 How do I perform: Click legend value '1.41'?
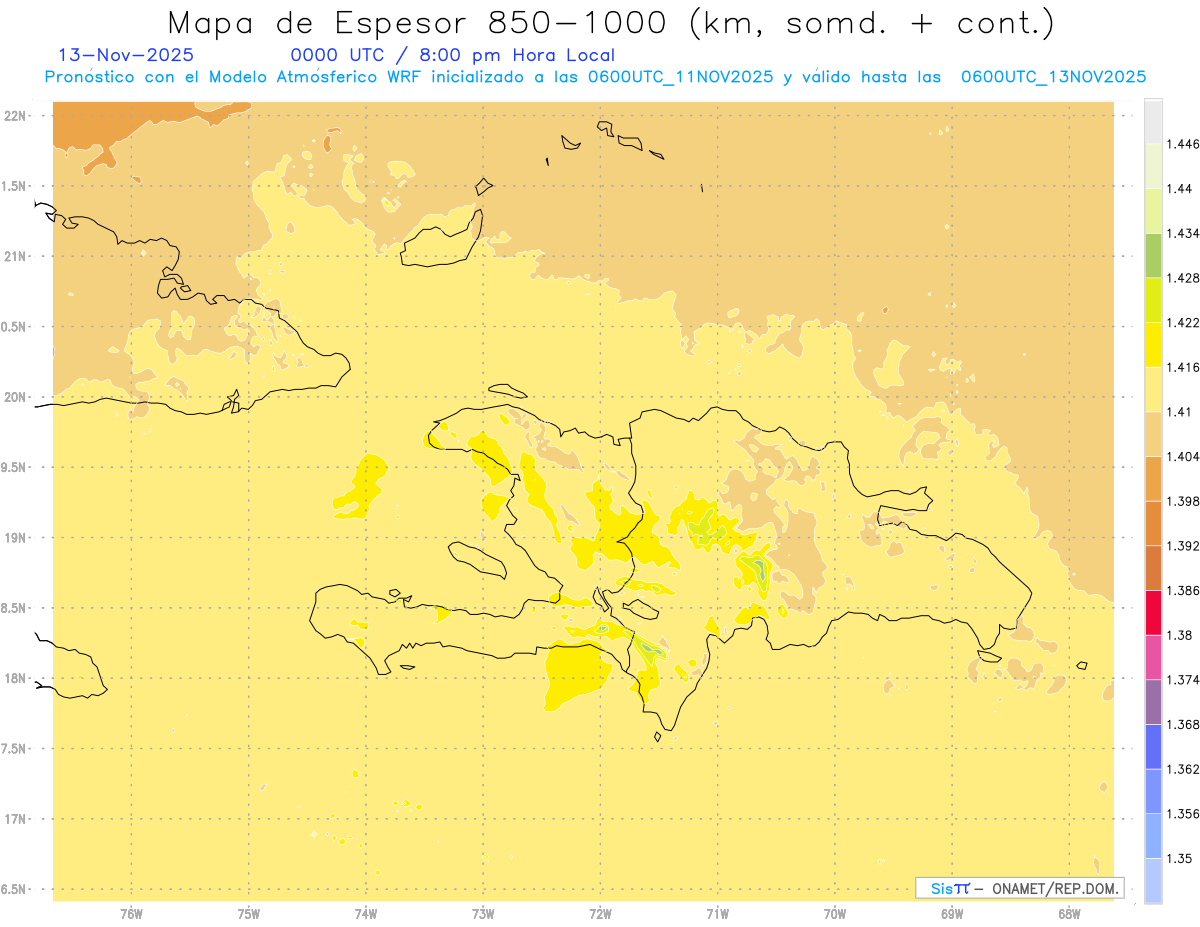1179,412
